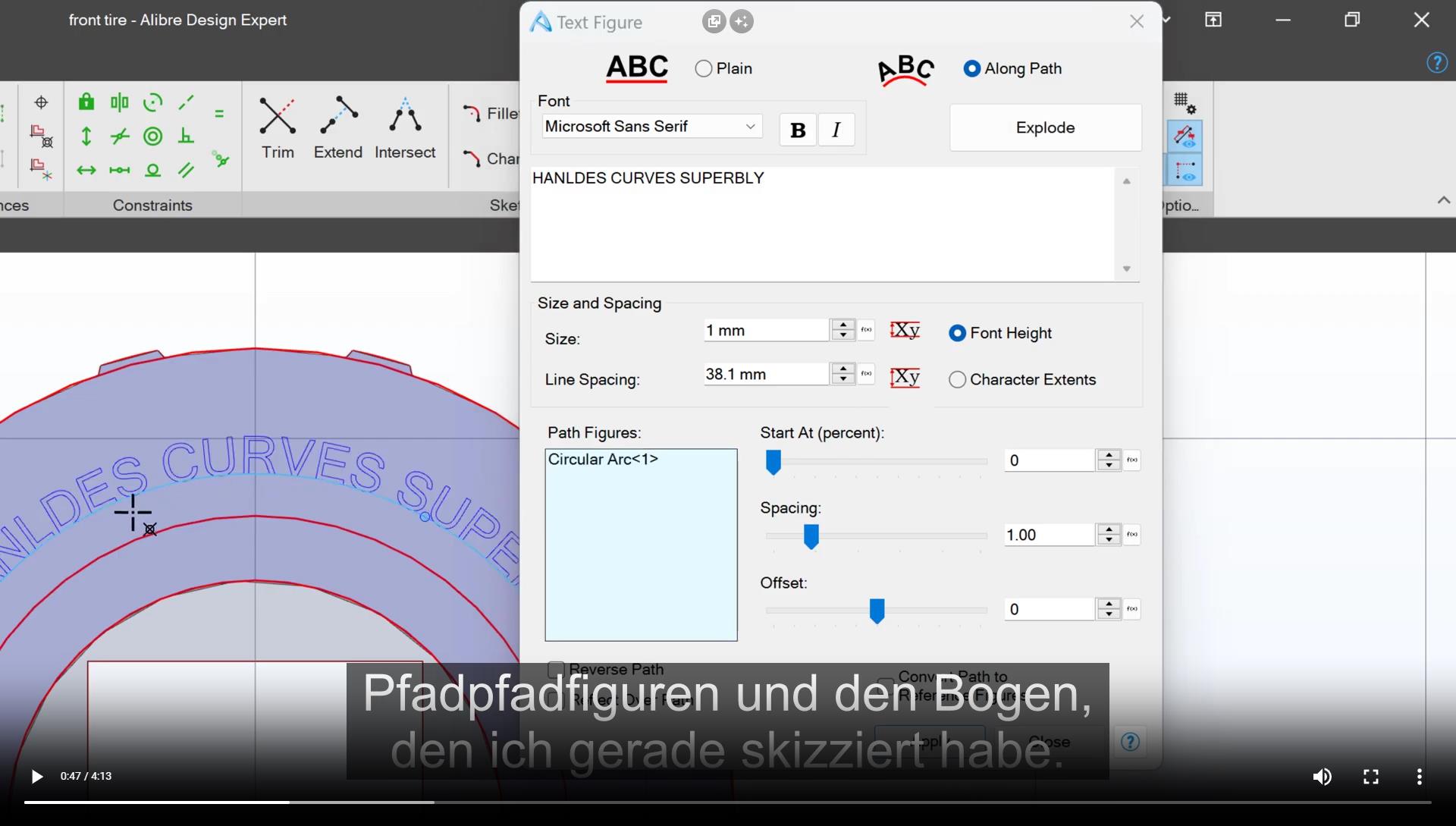Open equation editor for Offset field
This screenshot has width=1456, height=826.
point(1132,609)
